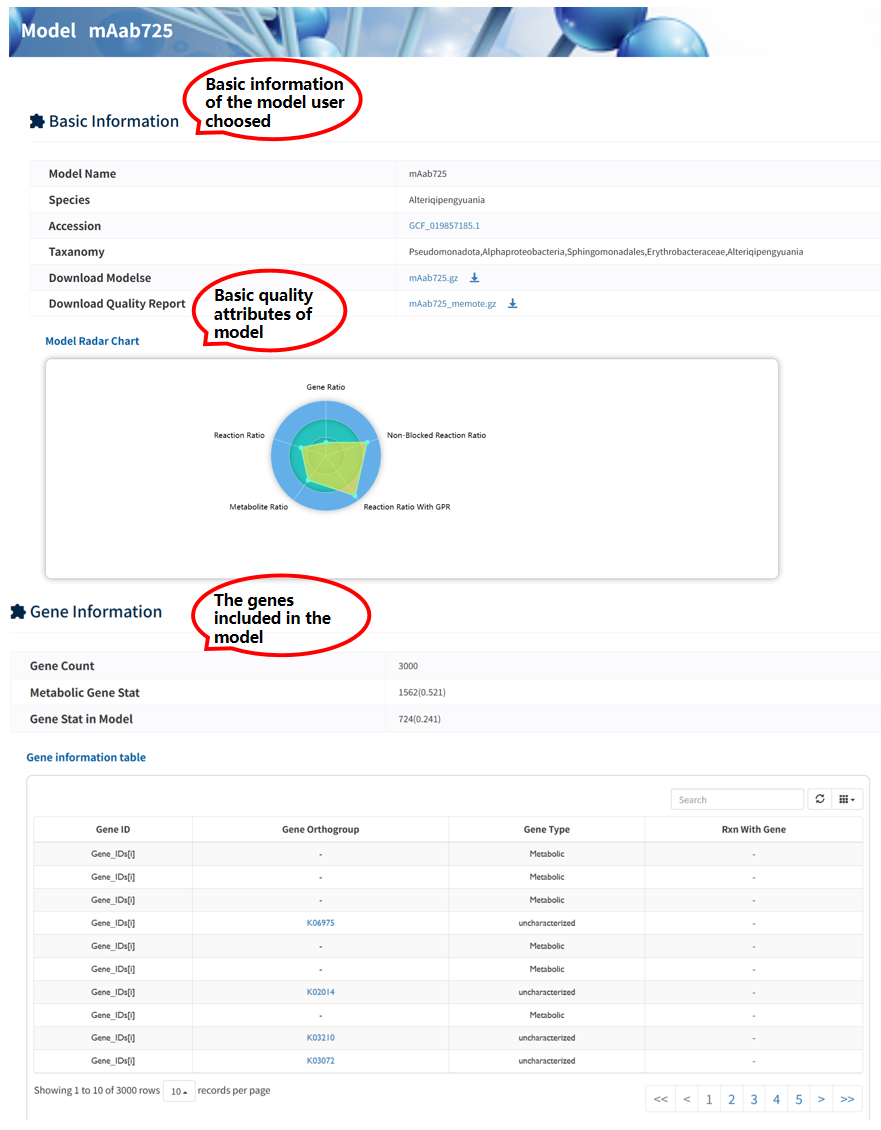881x1130 pixels.
Task: Open the mAab725_memote.gz quality report link
Action: pyautogui.click(x=452, y=304)
